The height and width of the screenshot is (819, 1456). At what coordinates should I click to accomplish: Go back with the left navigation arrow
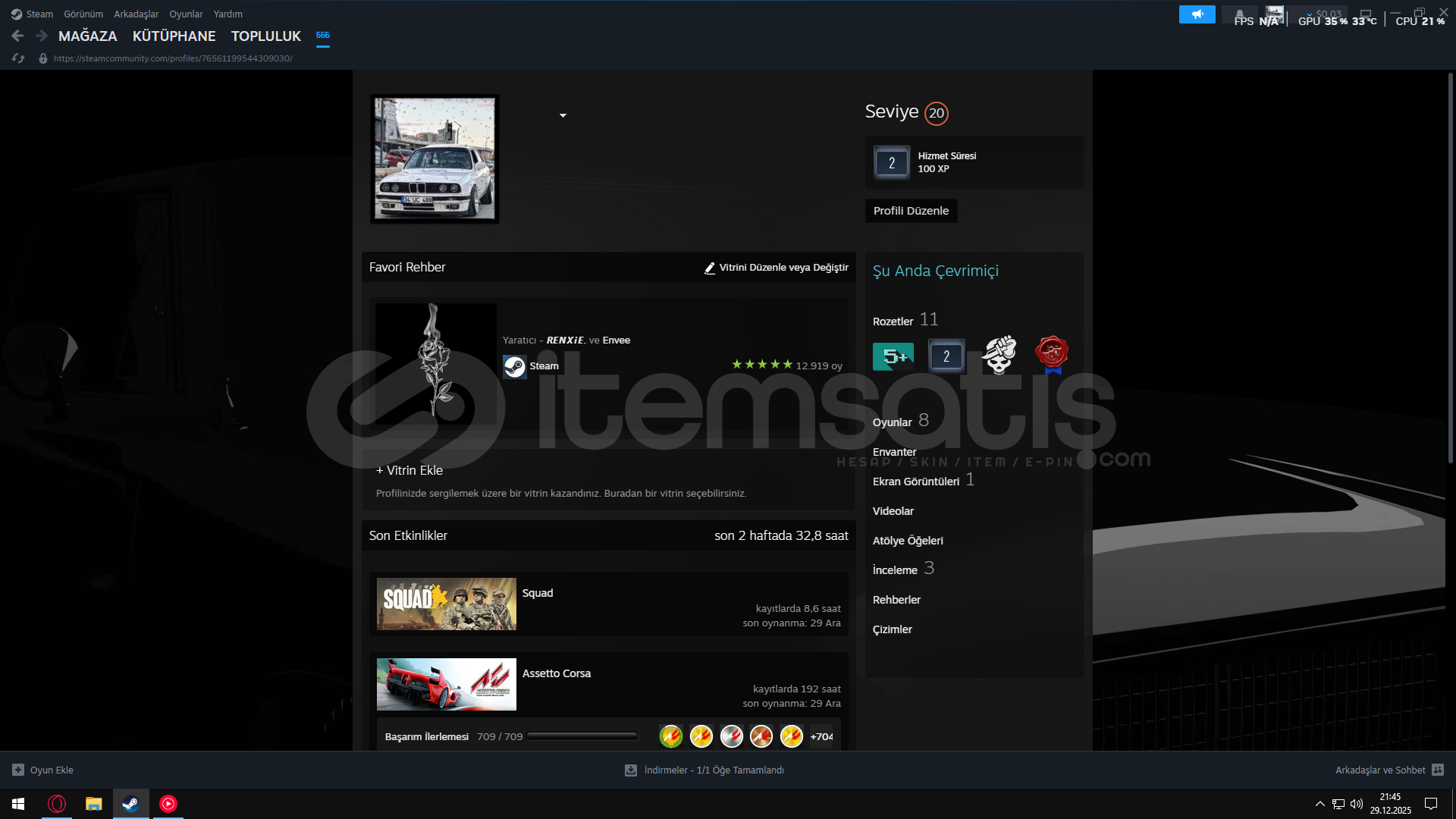tap(17, 36)
